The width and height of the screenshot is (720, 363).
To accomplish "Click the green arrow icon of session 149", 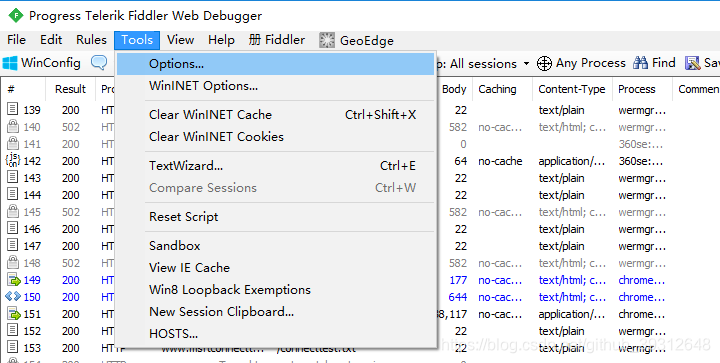I will pos(14,279).
